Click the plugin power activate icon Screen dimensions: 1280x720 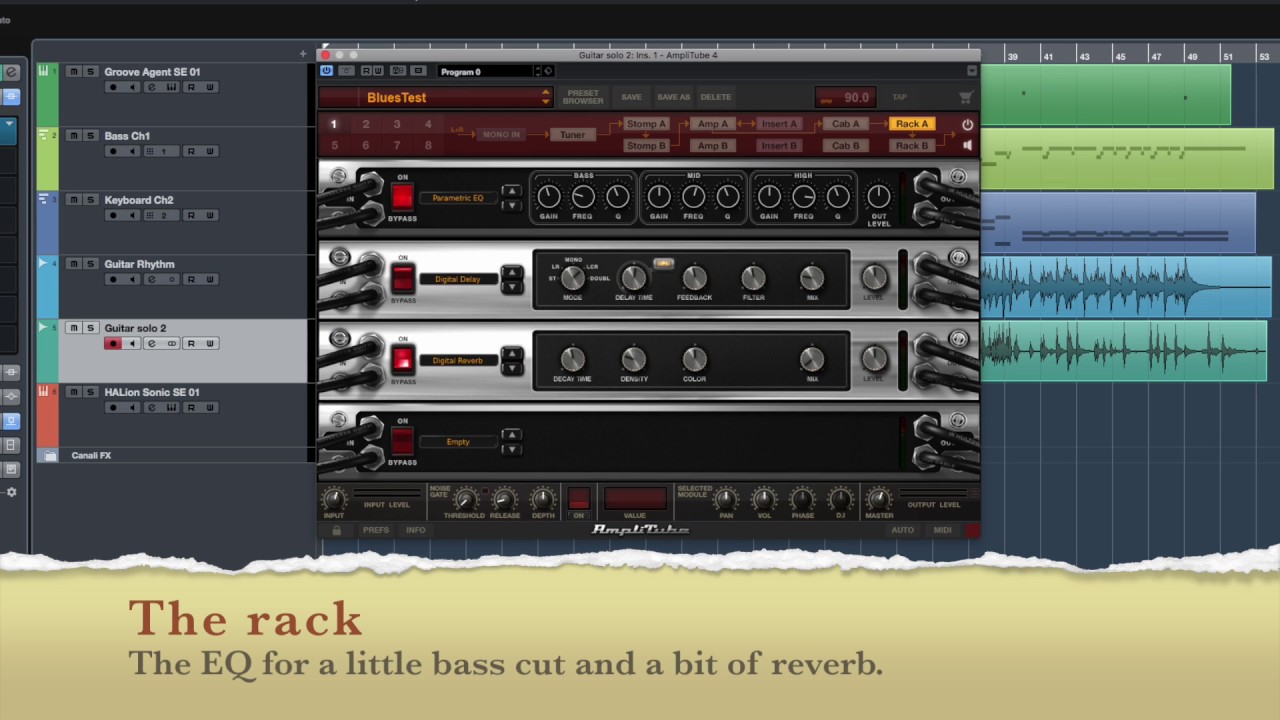(326, 71)
